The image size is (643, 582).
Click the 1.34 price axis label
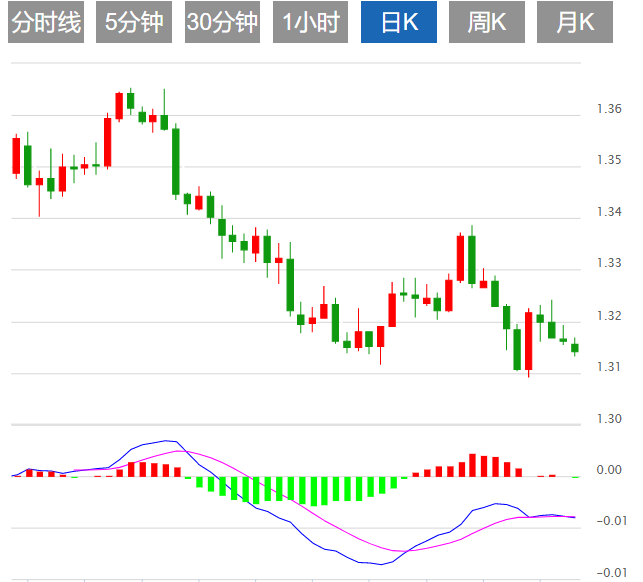click(609, 212)
